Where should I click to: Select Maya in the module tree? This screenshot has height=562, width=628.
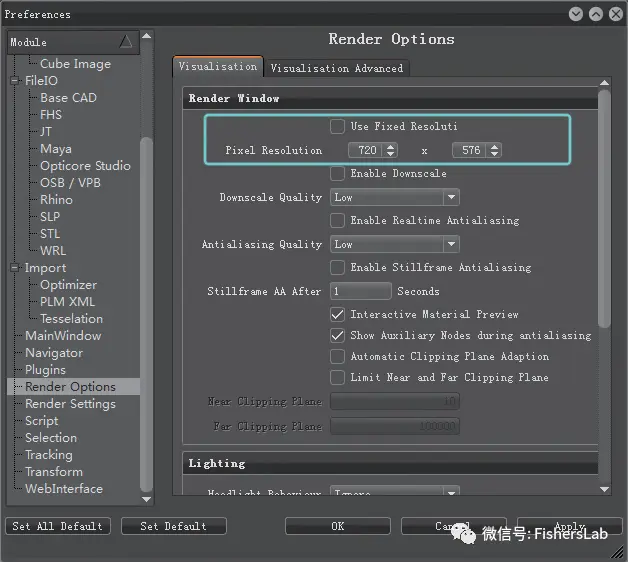(56, 149)
